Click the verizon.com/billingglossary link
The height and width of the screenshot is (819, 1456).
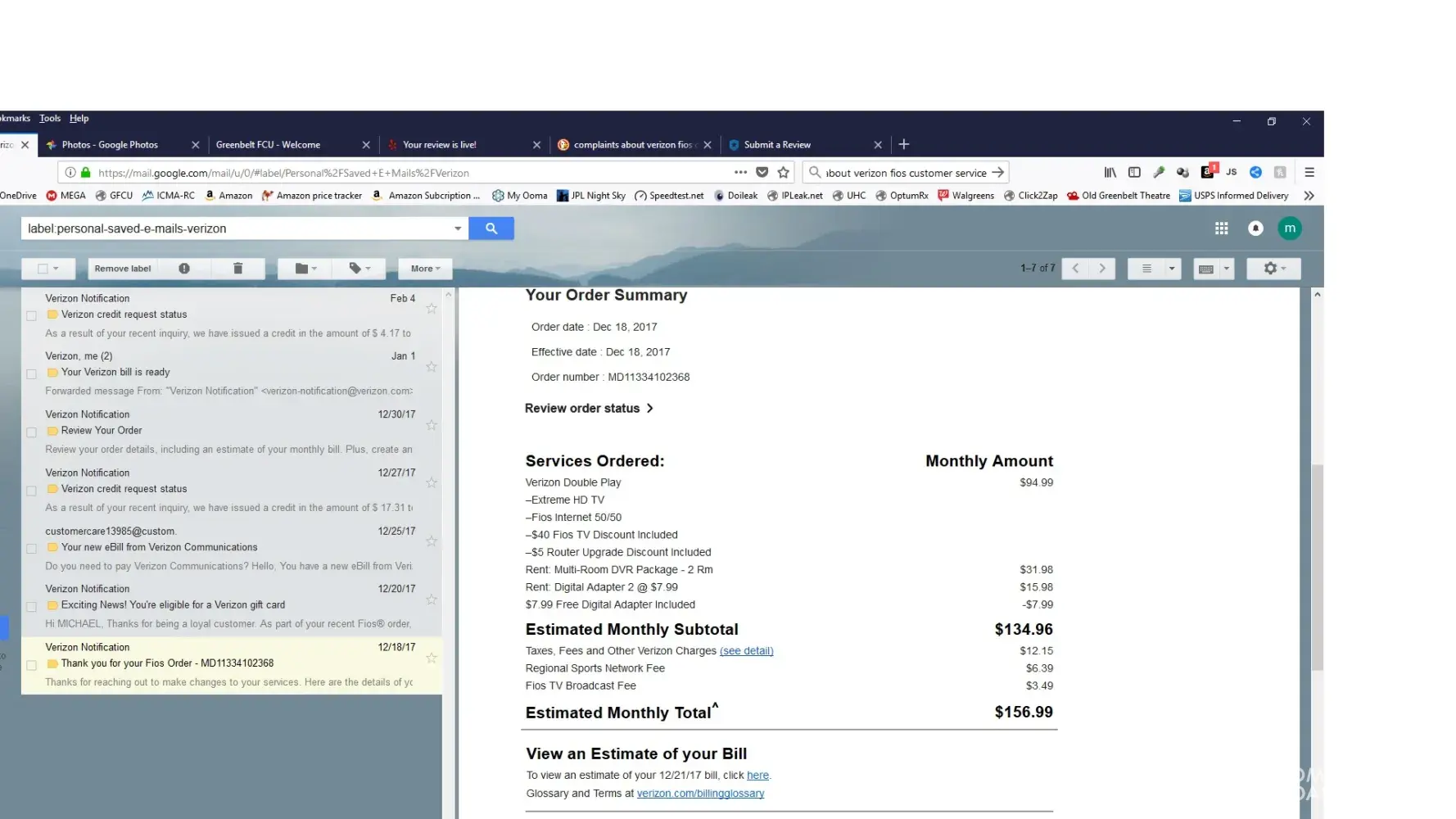point(700,794)
